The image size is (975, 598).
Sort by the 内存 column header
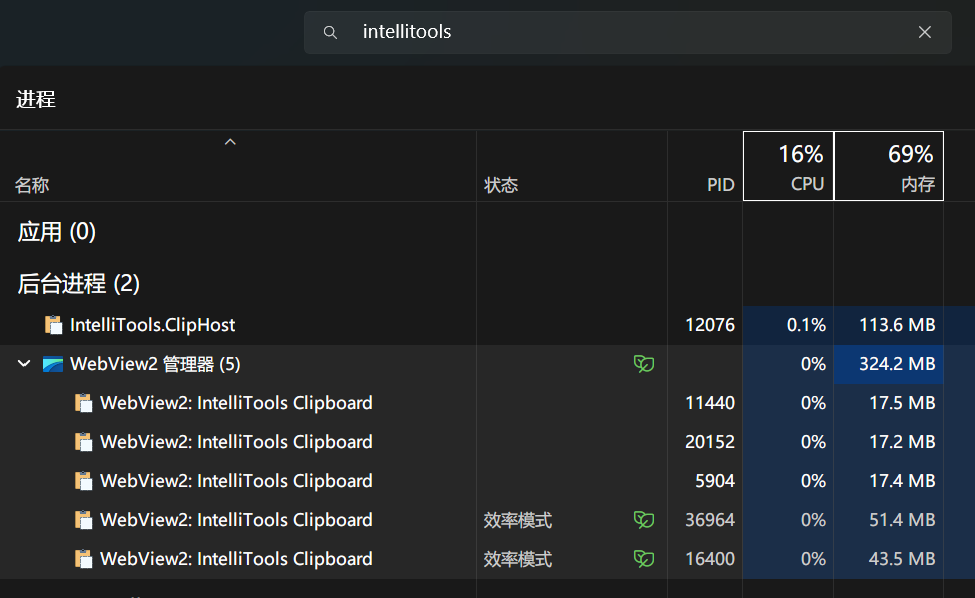pos(889,166)
